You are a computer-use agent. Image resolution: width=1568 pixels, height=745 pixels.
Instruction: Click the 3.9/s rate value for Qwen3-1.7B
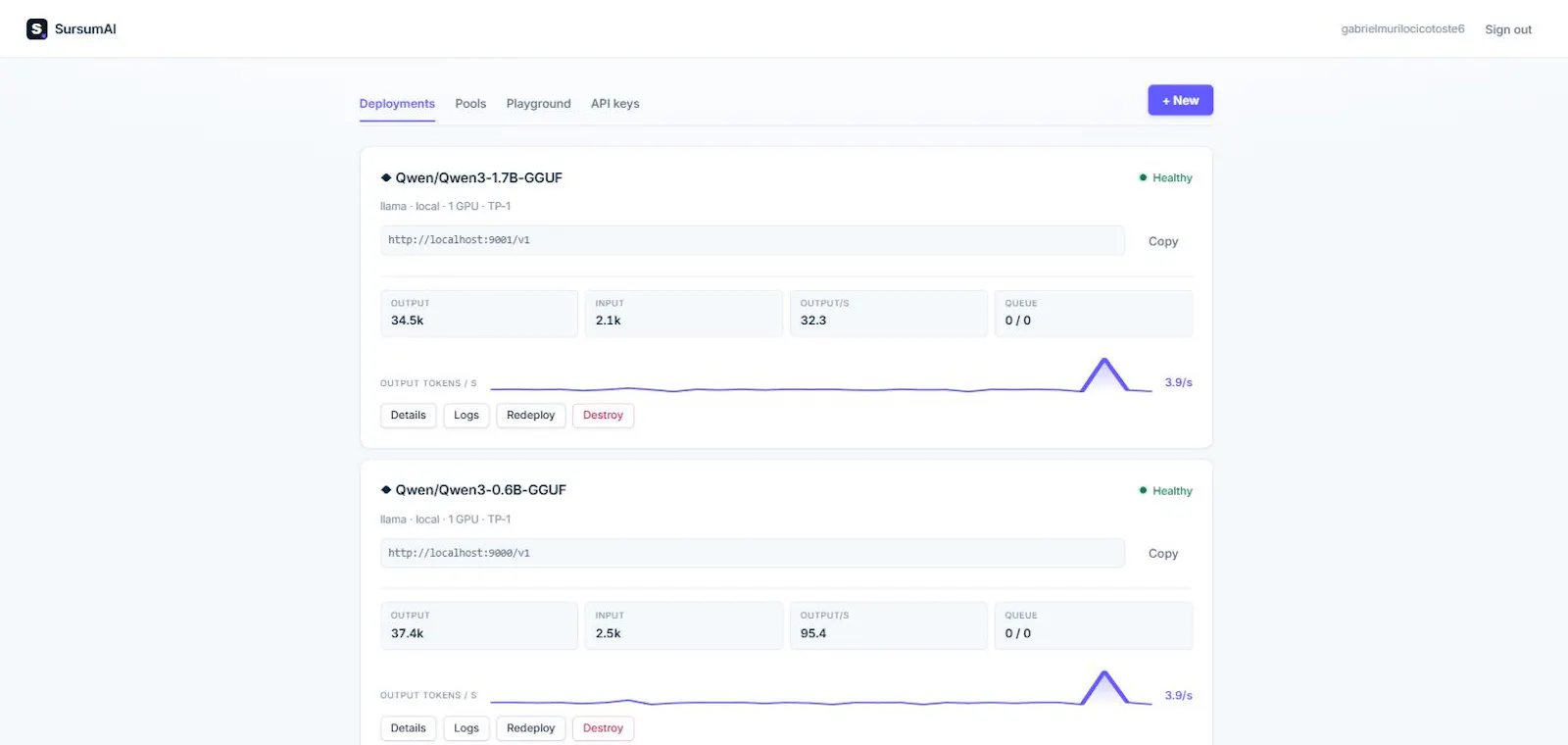point(1178,383)
